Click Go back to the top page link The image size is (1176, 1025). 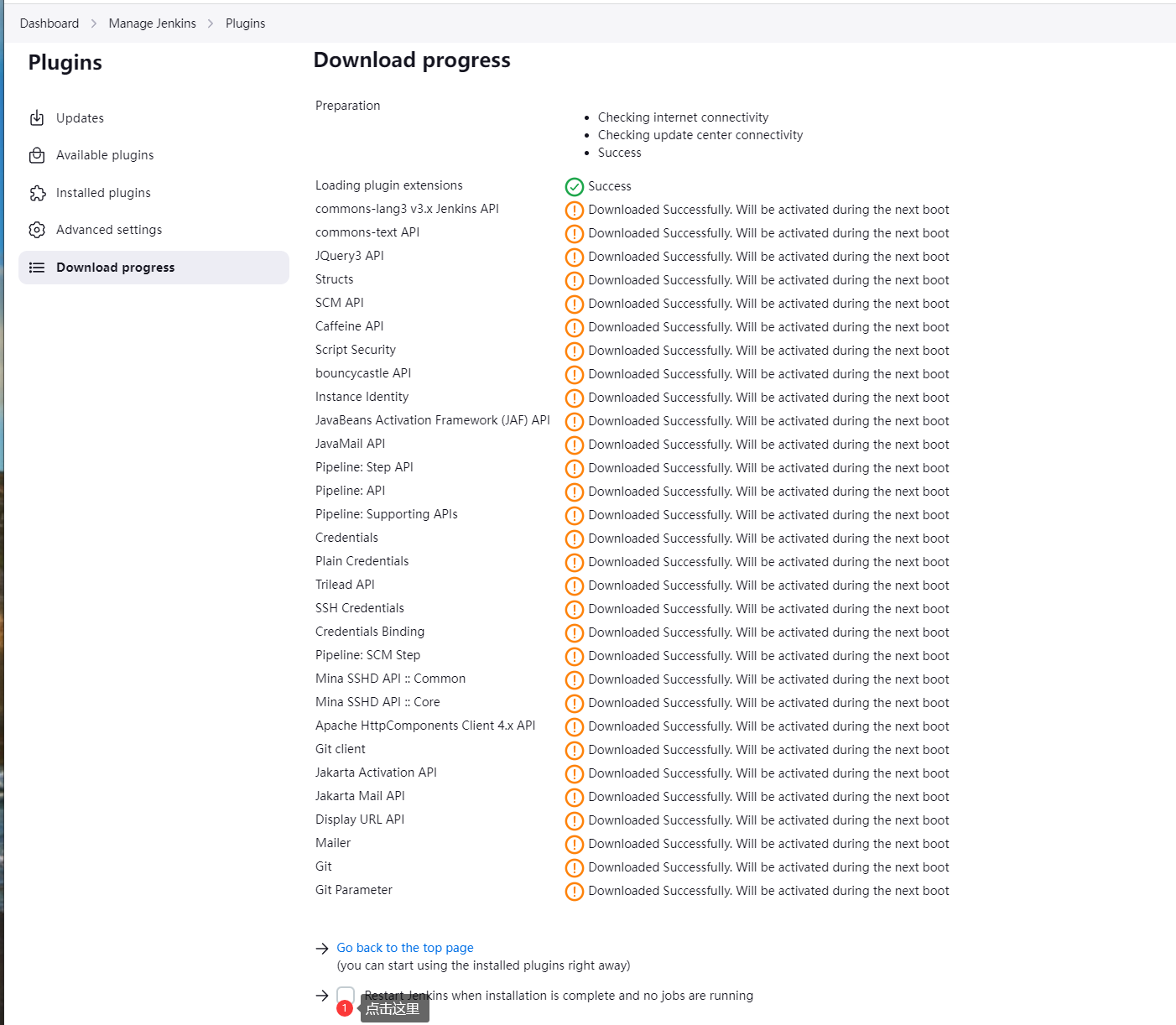(405, 948)
